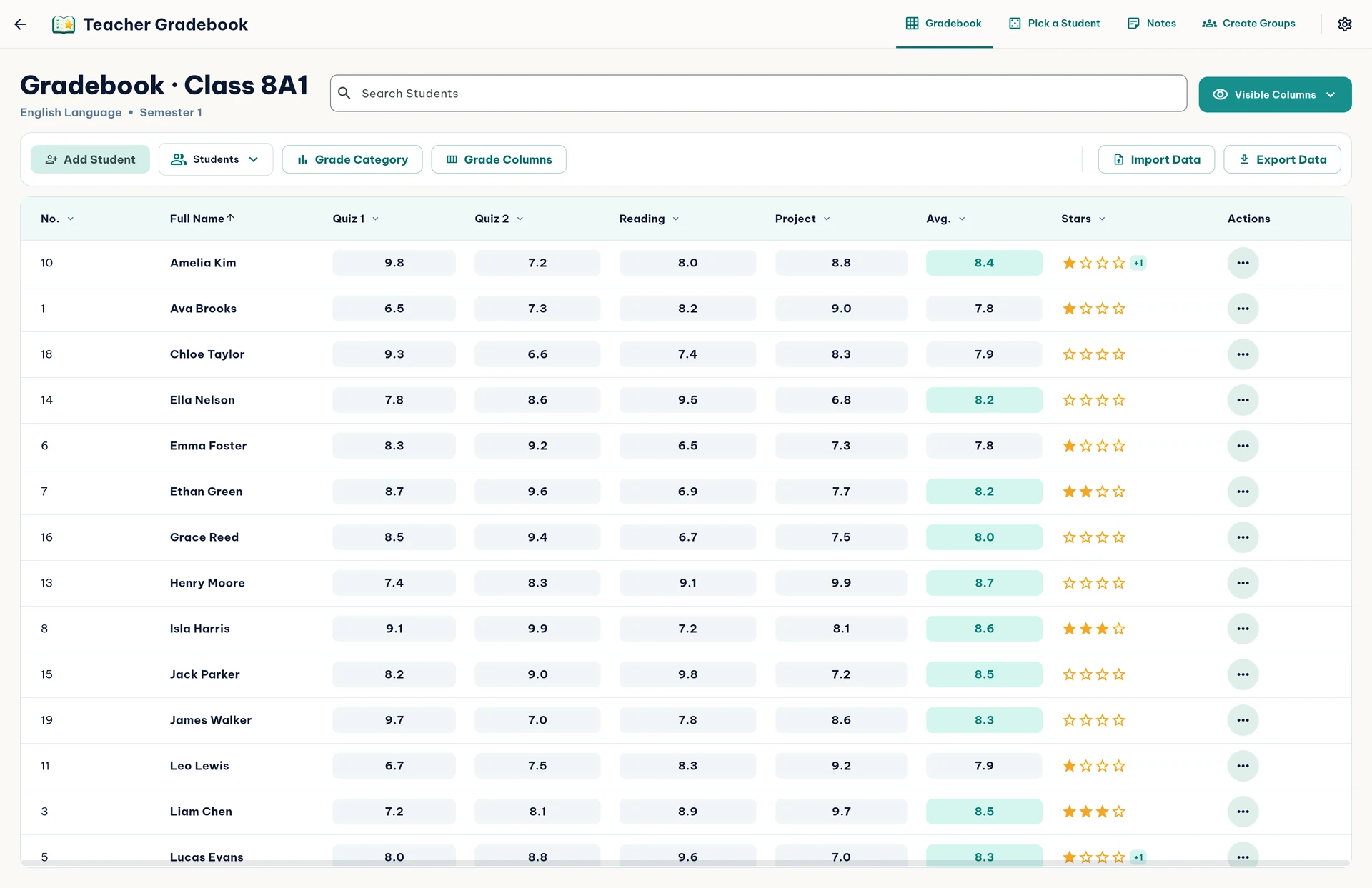Open actions menu for Chloe Taylor
Viewport: 1372px width, 888px height.
point(1243,354)
